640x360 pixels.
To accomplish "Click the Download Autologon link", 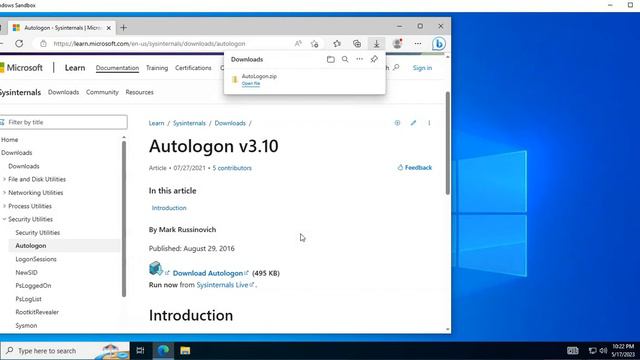I will (x=208, y=273).
